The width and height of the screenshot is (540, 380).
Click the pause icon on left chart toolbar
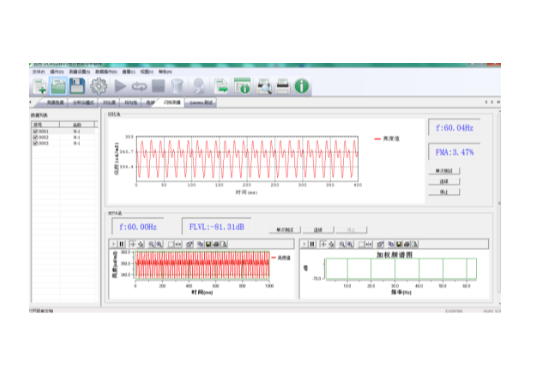tap(122, 244)
